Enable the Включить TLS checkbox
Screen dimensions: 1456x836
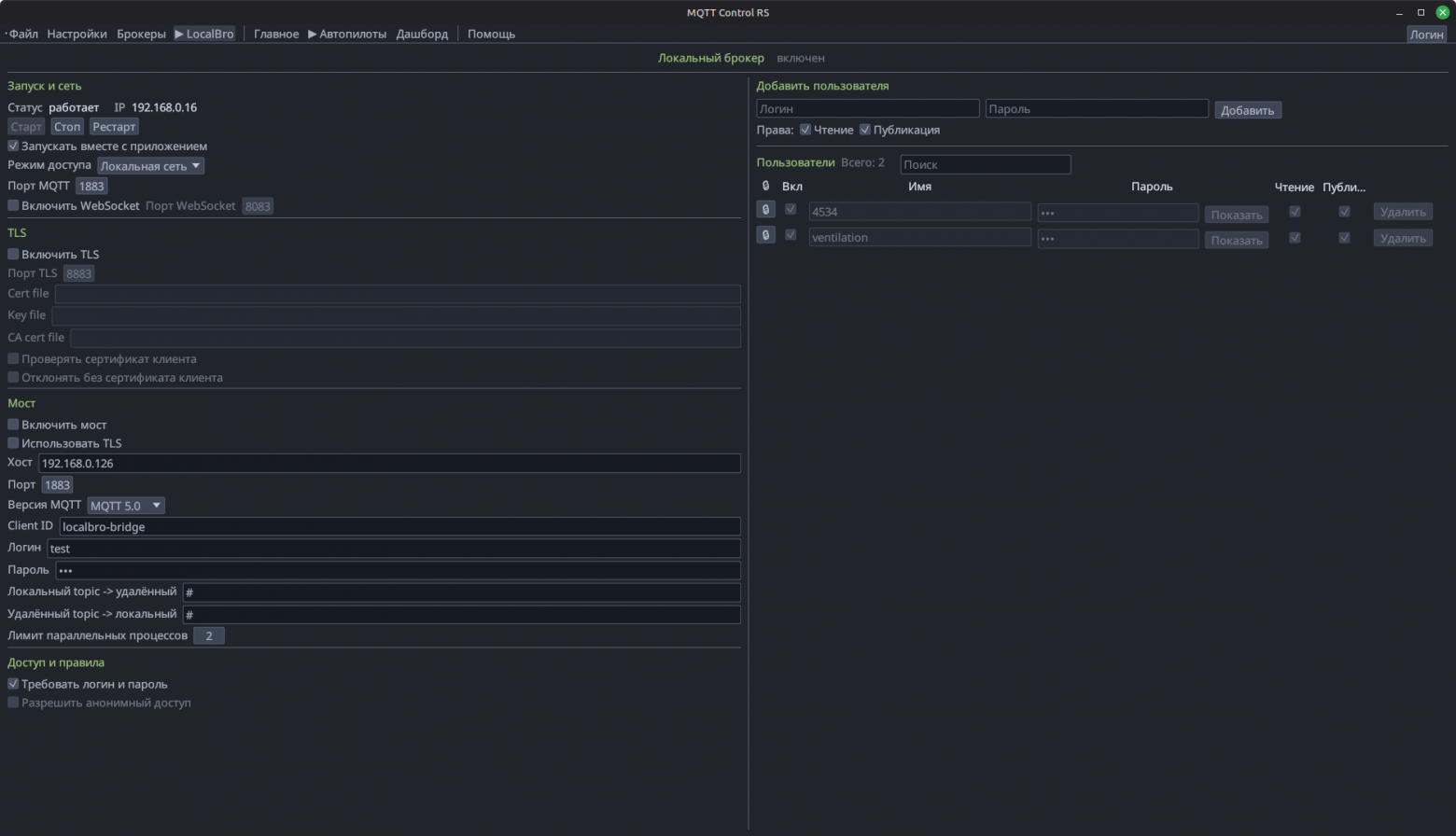coord(13,254)
